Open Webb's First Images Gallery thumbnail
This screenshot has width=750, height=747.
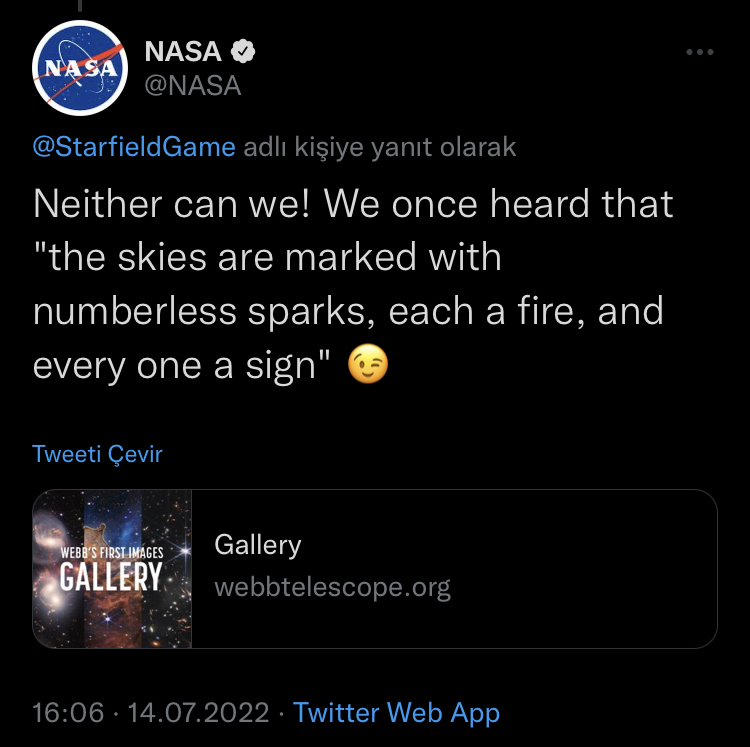[x=112, y=569]
